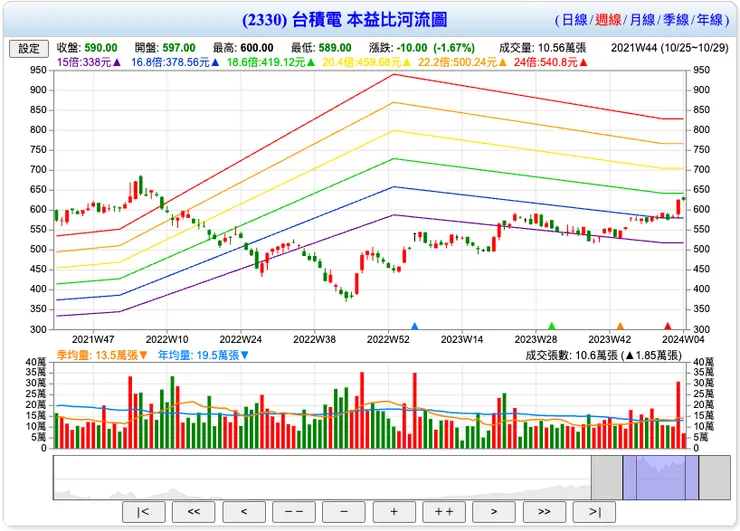Click the 2021W47 x-axis label

[93, 339]
